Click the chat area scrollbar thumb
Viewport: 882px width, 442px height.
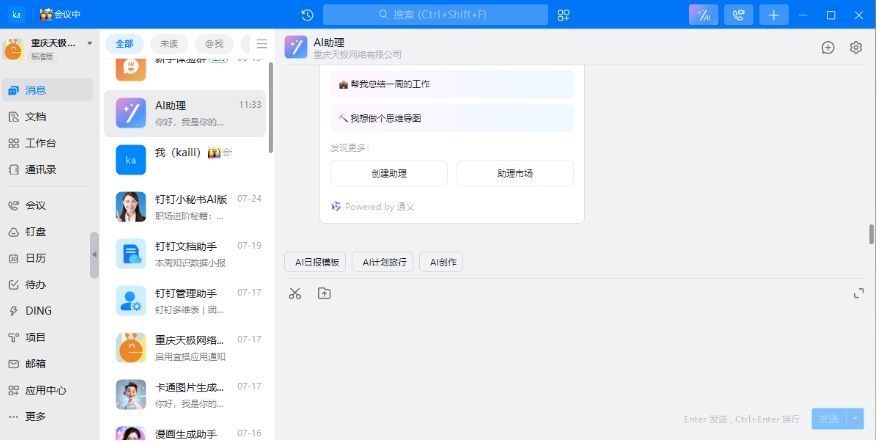coord(871,234)
